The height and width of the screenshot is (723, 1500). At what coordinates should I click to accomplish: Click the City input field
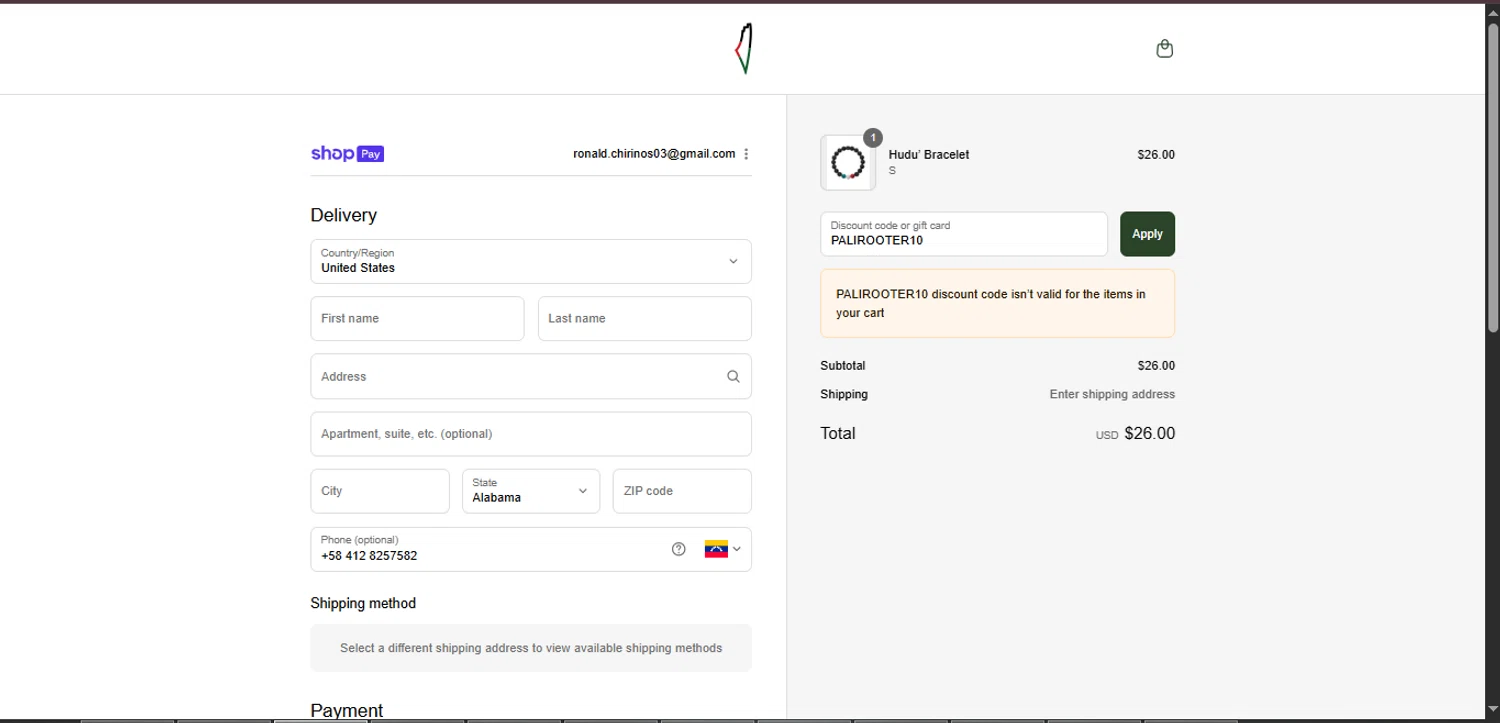[x=380, y=491]
